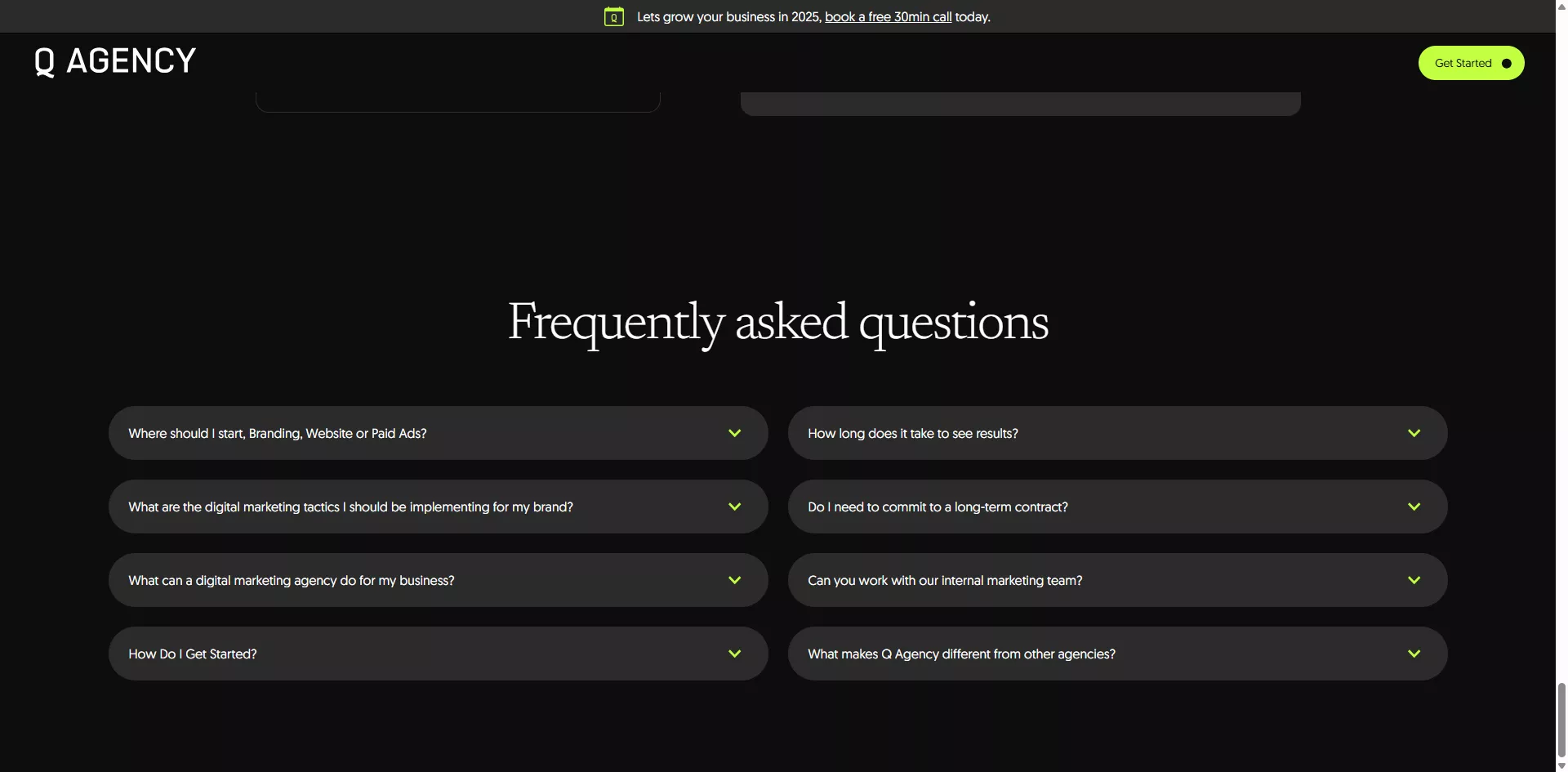Open the 'How Do I Get Started?' FAQ item
This screenshot has width=1568, height=772.
tap(438, 654)
